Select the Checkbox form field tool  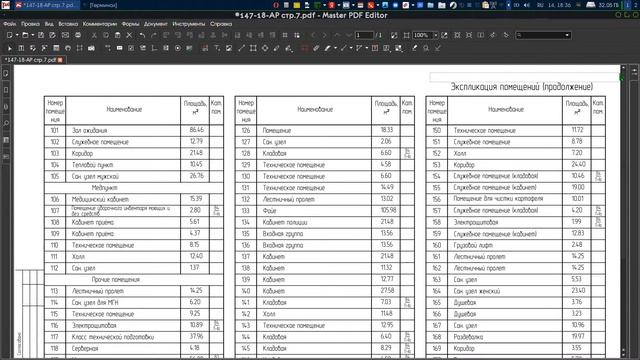tap(131, 48)
